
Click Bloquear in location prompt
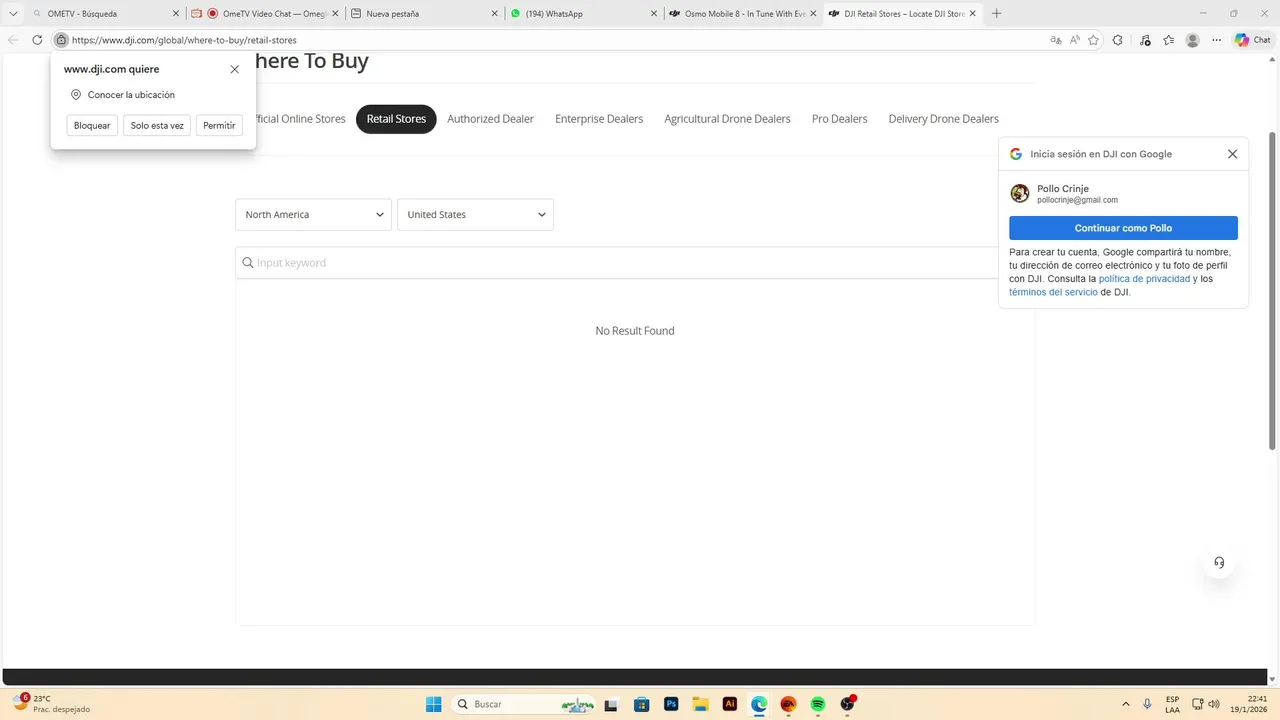point(92,125)
